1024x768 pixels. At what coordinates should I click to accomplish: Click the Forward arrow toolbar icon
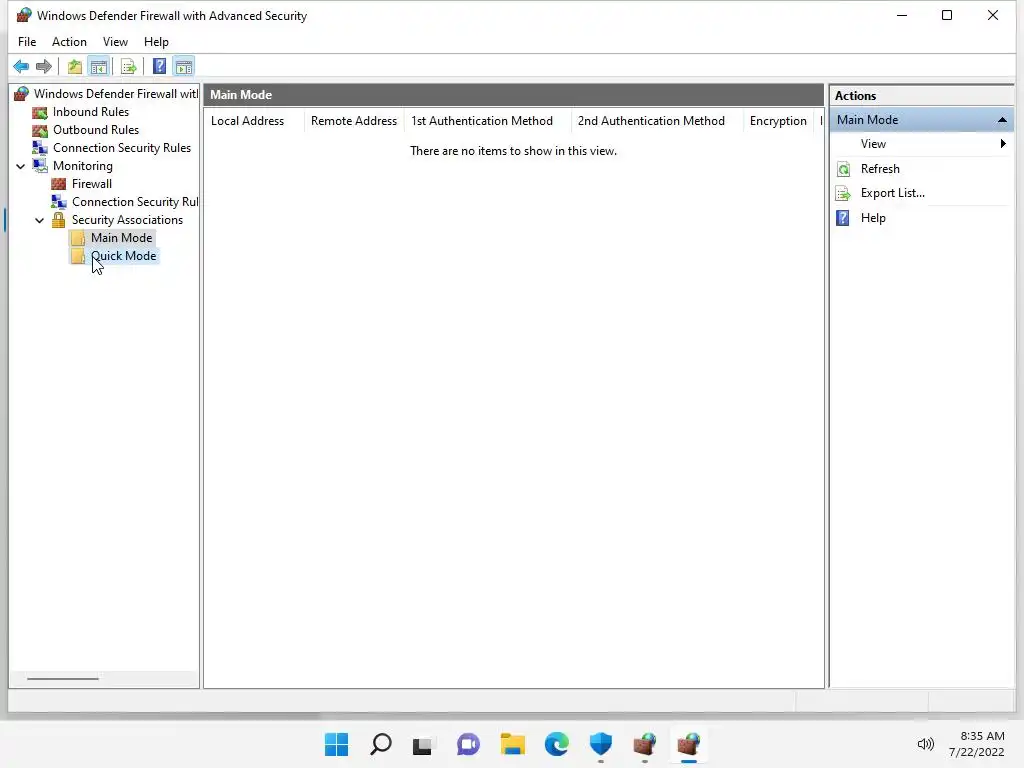pos(44,67)
